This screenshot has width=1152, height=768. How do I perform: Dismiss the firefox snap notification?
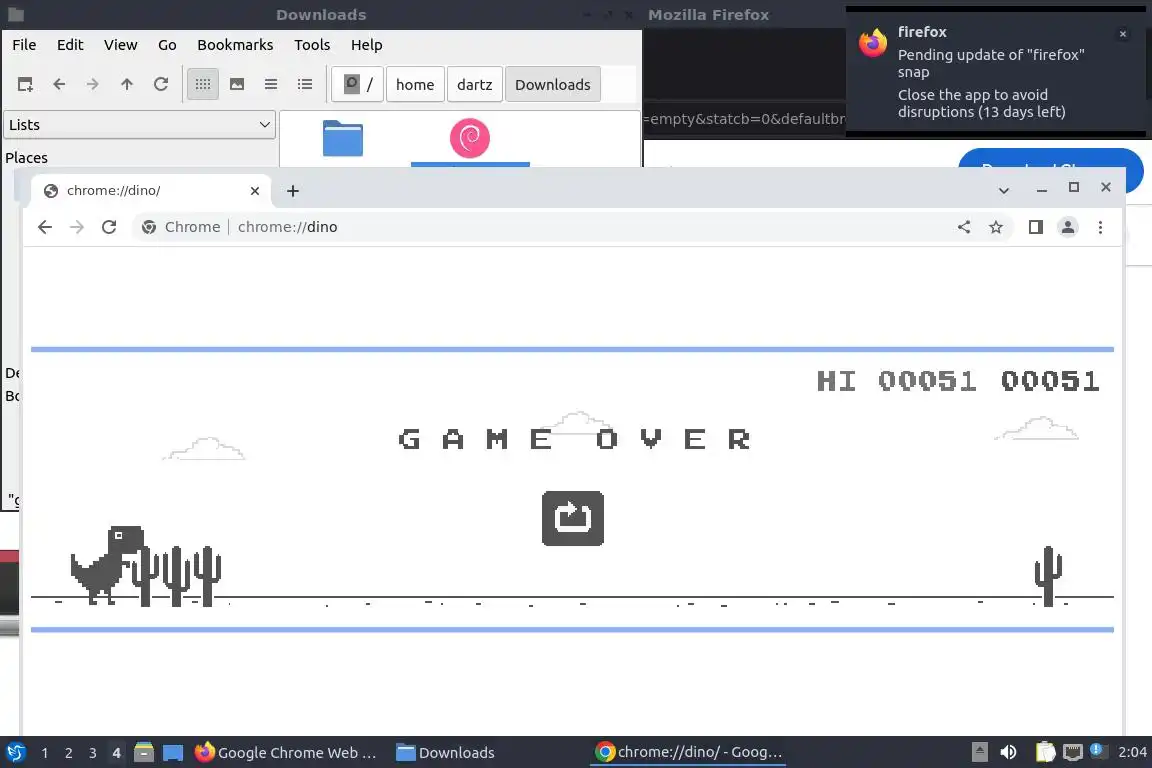click(x=1123, y=34)
